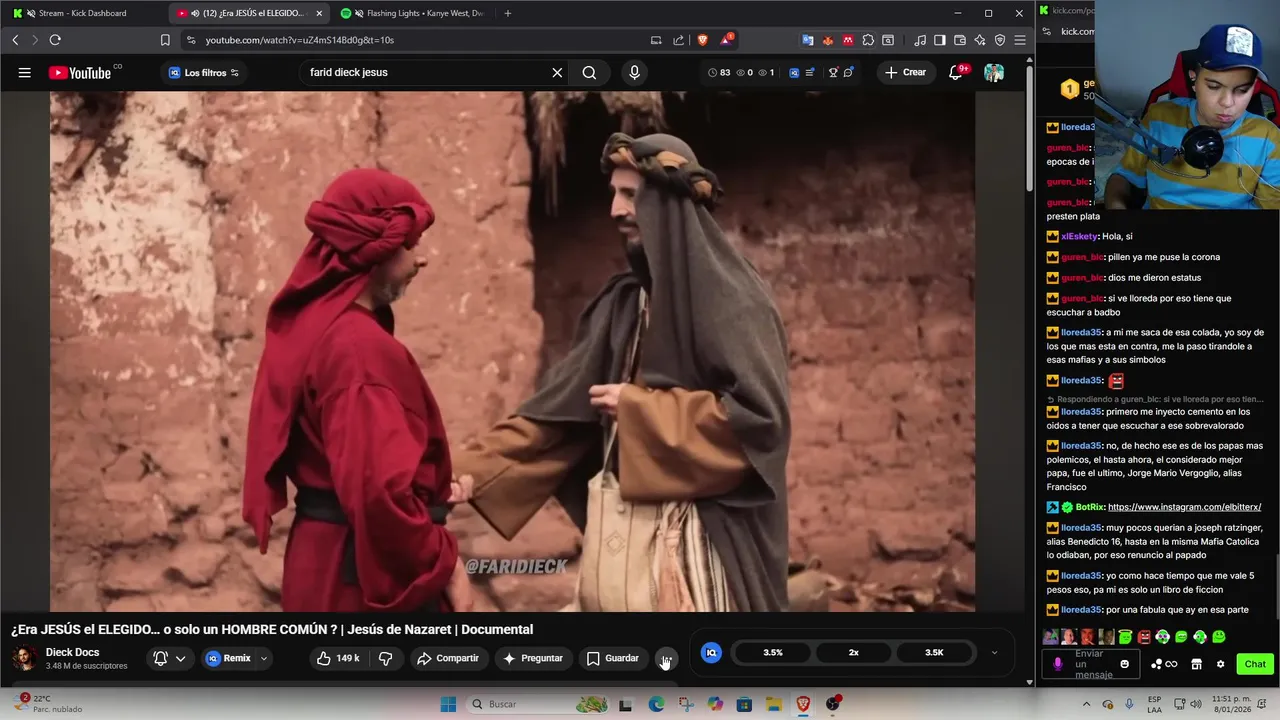Viewport: 1280px width, 720px height.
Task: Click the purple microphone in Kick chat
Action: click(1058, 664)
